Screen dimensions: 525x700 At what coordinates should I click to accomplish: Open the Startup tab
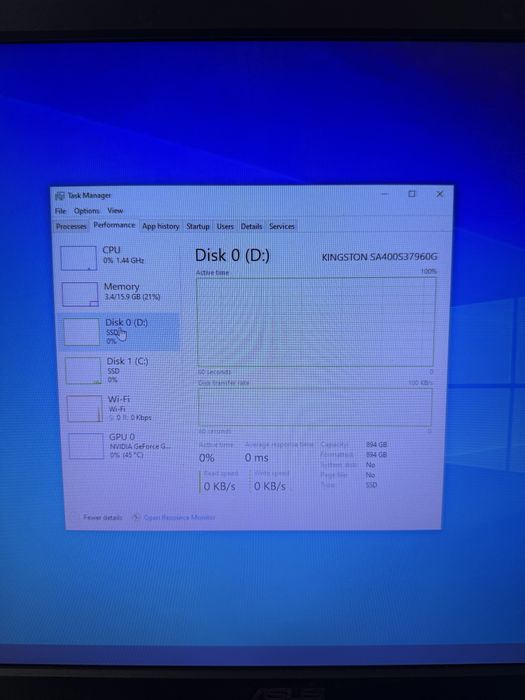point(198,226)
